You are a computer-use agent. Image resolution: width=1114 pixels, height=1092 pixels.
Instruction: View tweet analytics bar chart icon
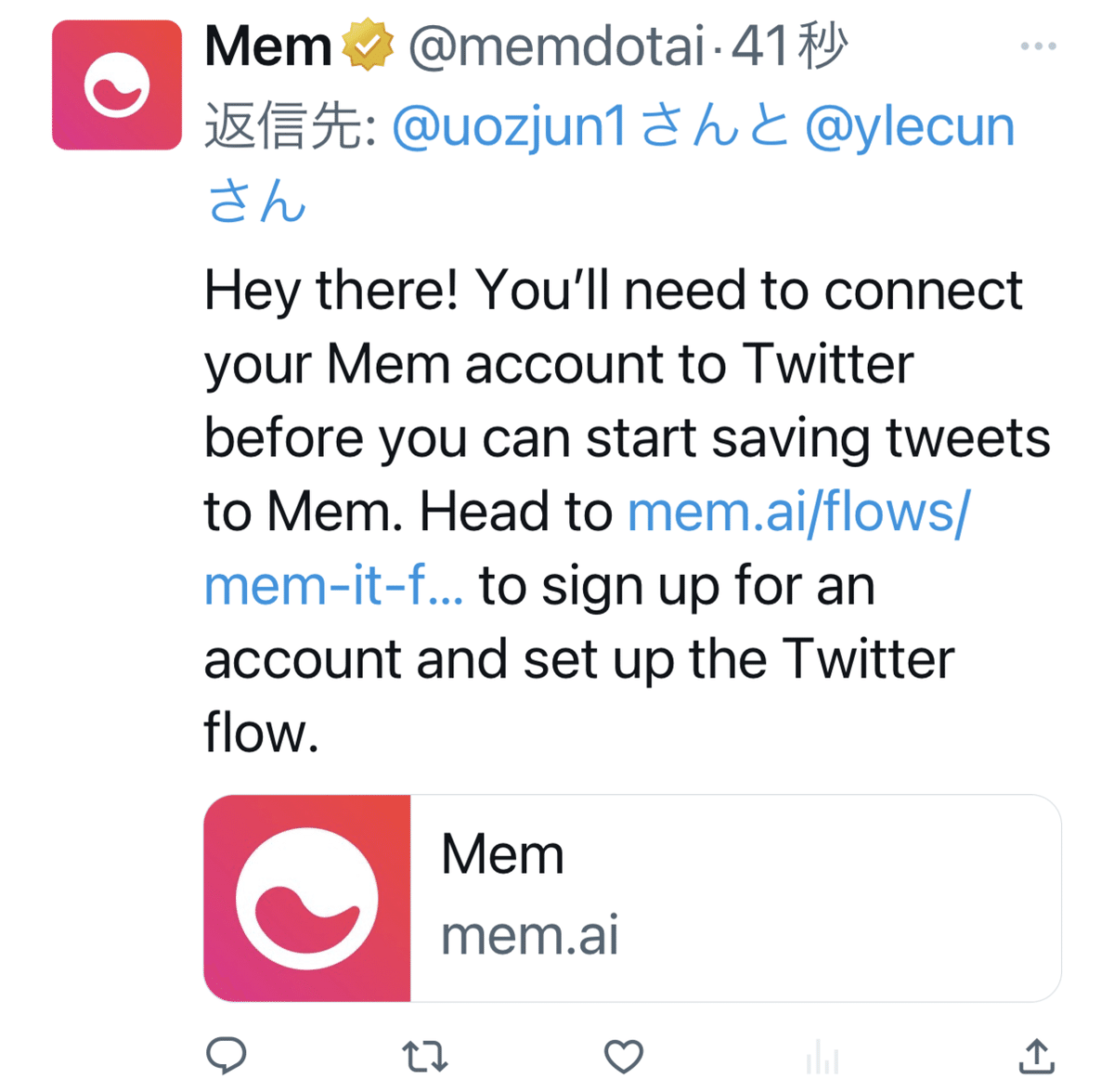(823, 1057)
